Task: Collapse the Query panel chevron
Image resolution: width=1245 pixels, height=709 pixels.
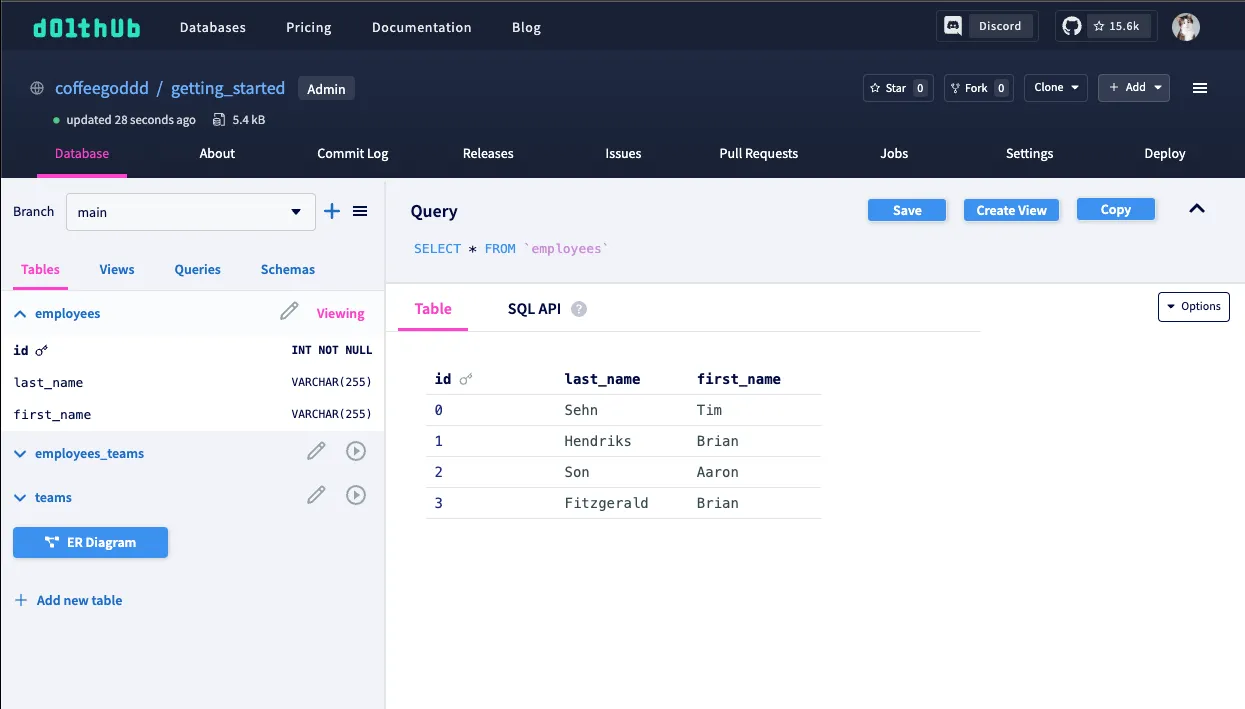Action: pyautogui.click(x=1197, y=209)
